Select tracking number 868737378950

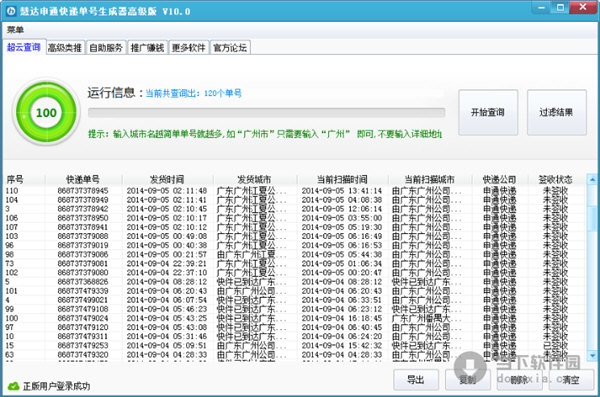(x=83, y=218)
